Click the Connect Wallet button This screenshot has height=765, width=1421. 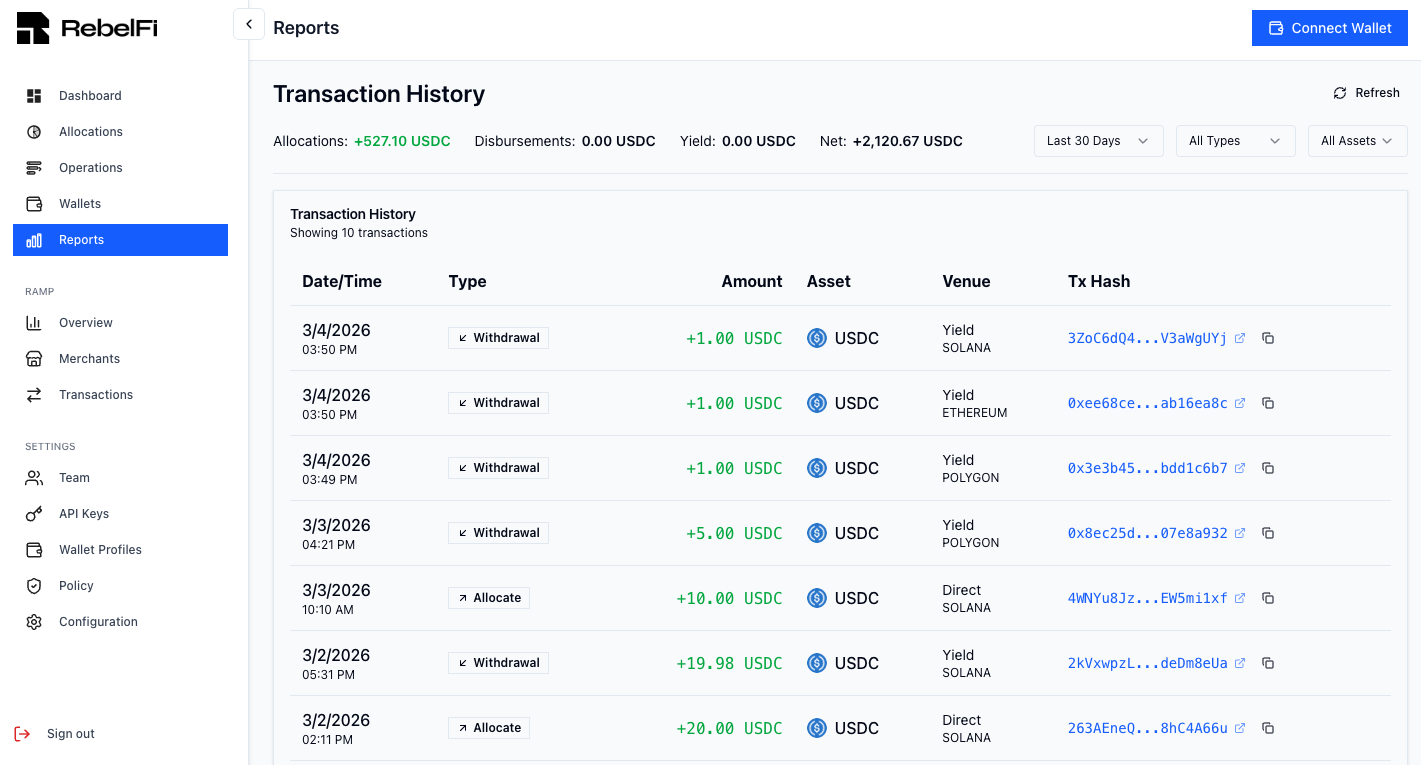(1329, 27)
